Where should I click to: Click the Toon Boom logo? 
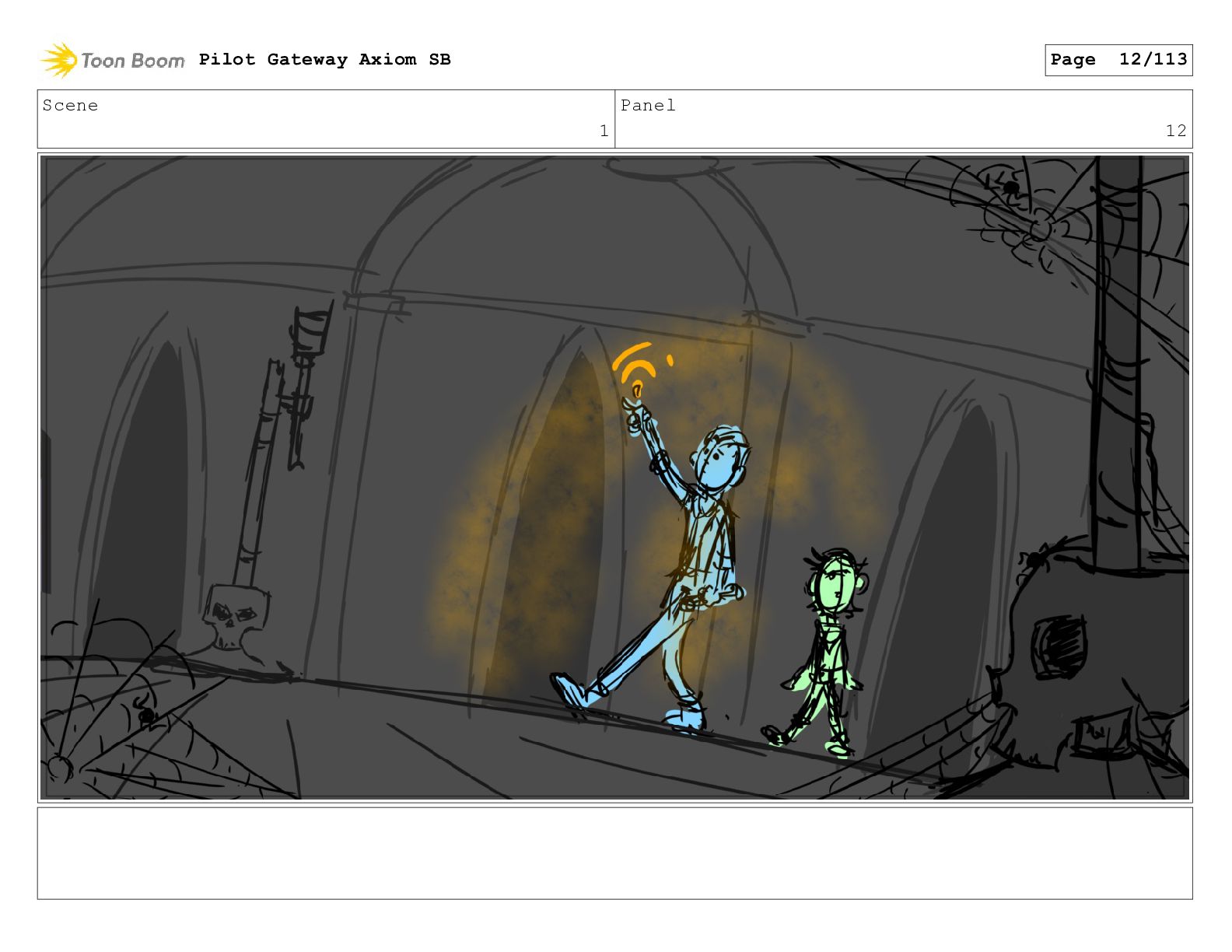(112, 60)
